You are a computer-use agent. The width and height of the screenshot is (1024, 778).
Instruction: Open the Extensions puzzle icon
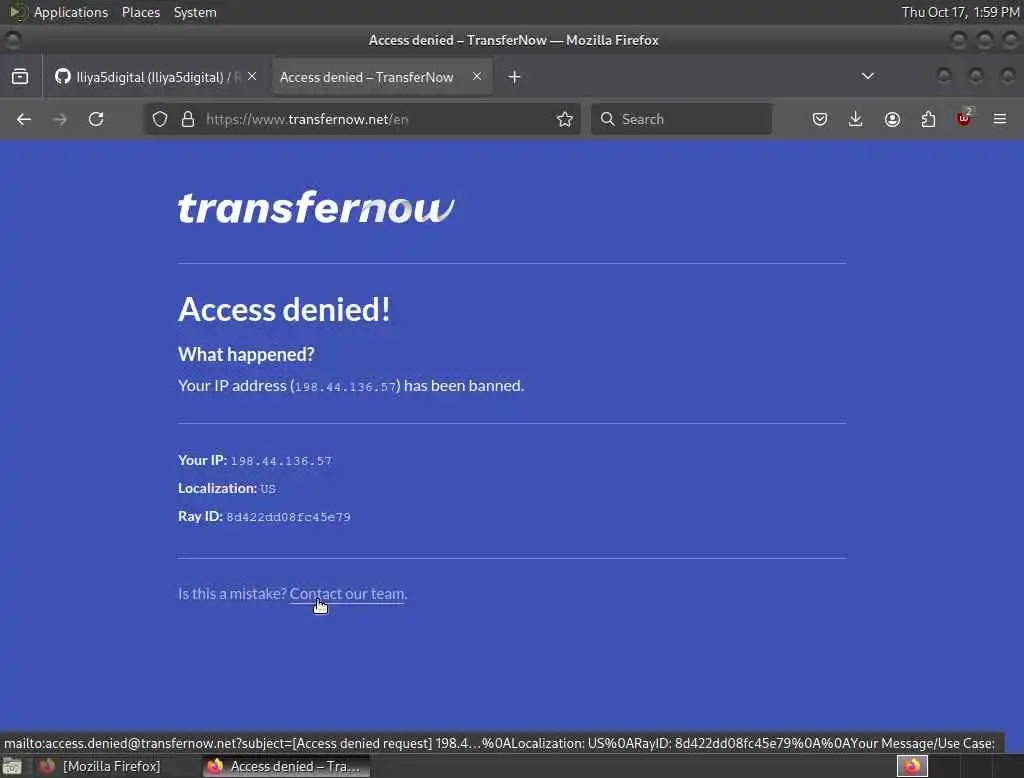928,119
